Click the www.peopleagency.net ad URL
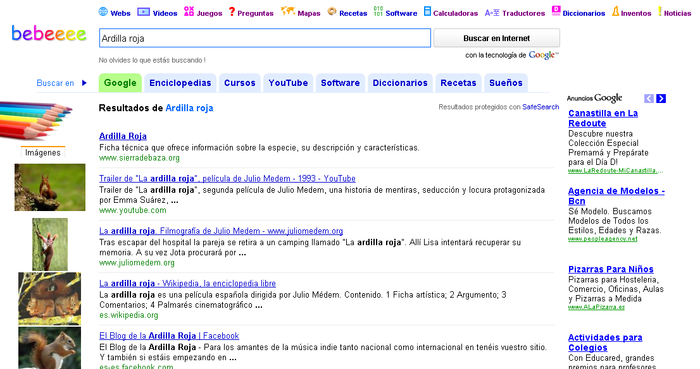 pyautogui.click(x=603, y=239)
